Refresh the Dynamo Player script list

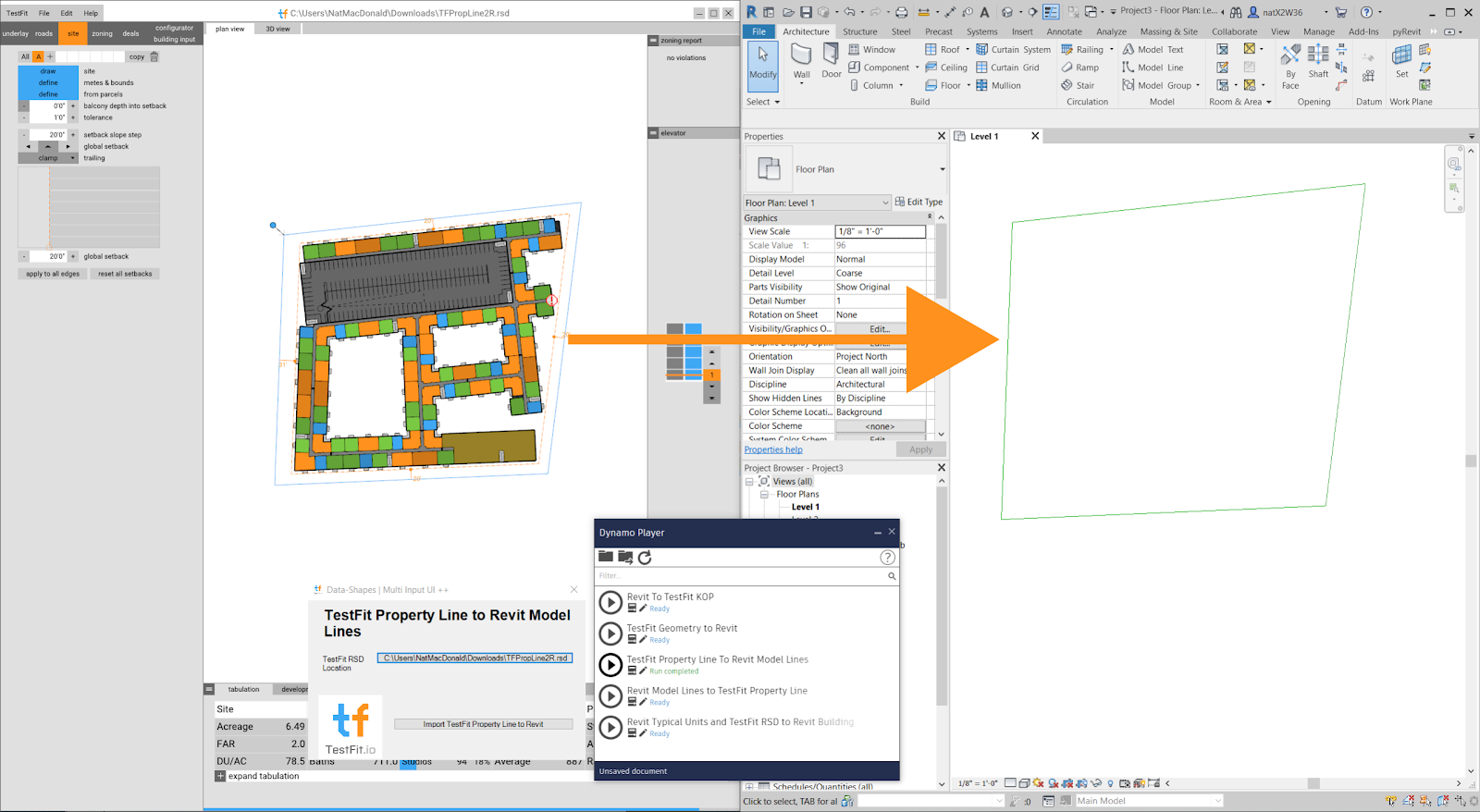pyautogui.click(x=645, y=557)
